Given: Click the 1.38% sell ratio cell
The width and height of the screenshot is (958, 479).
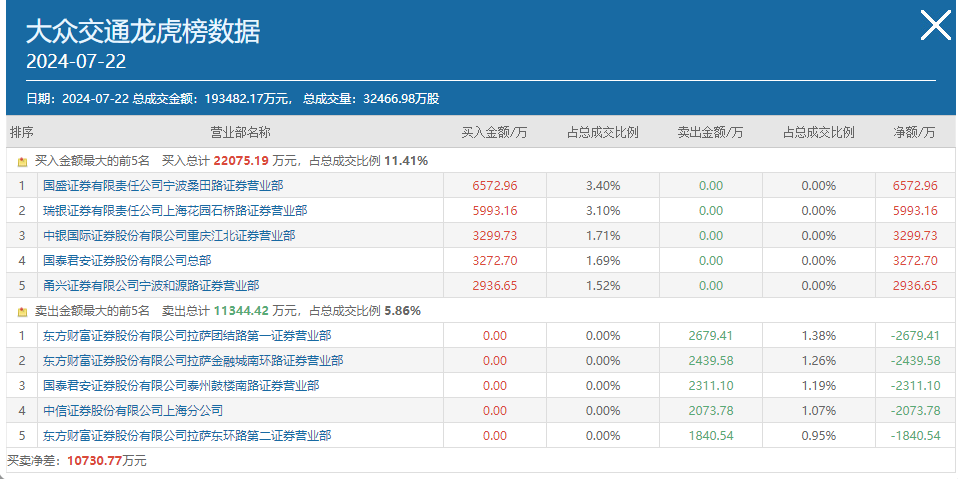Looking at the screenshot, I should point(819,335).
